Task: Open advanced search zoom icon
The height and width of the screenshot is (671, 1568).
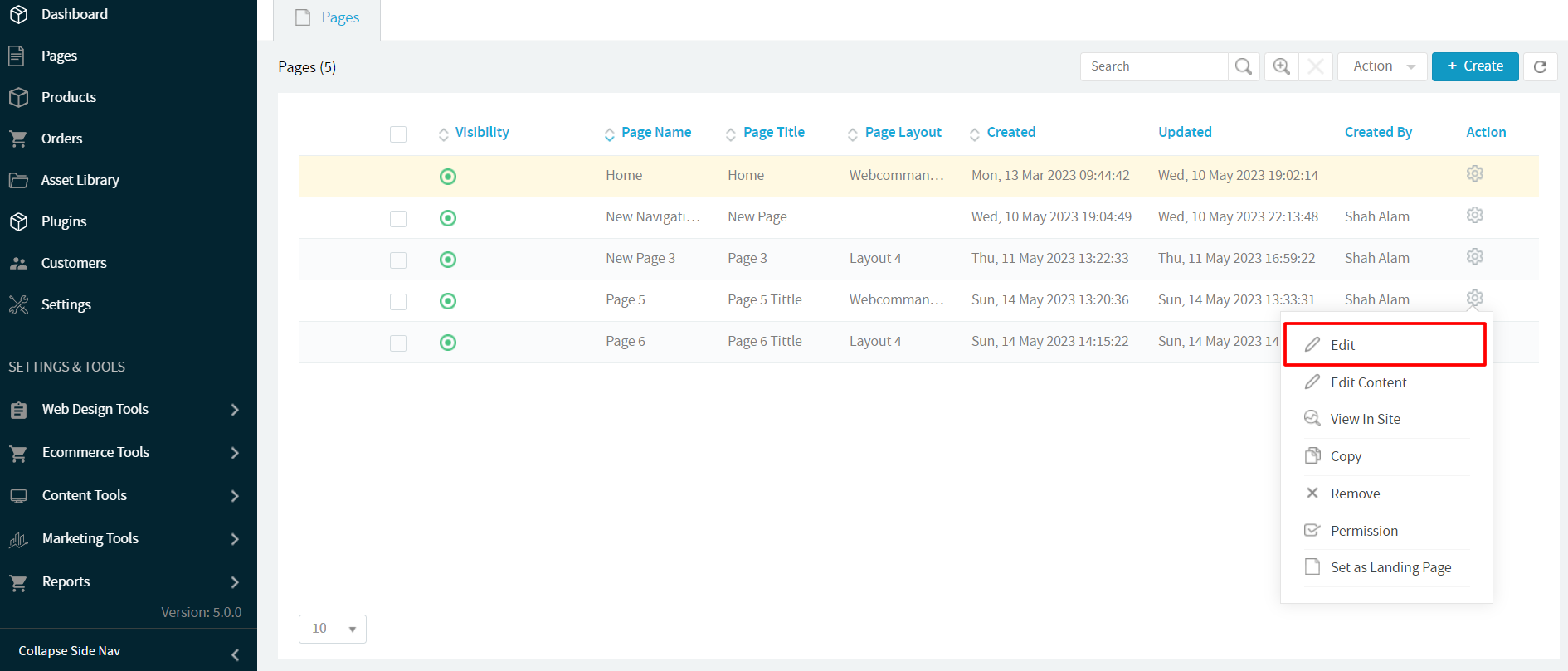Action: click(1282, 66)
